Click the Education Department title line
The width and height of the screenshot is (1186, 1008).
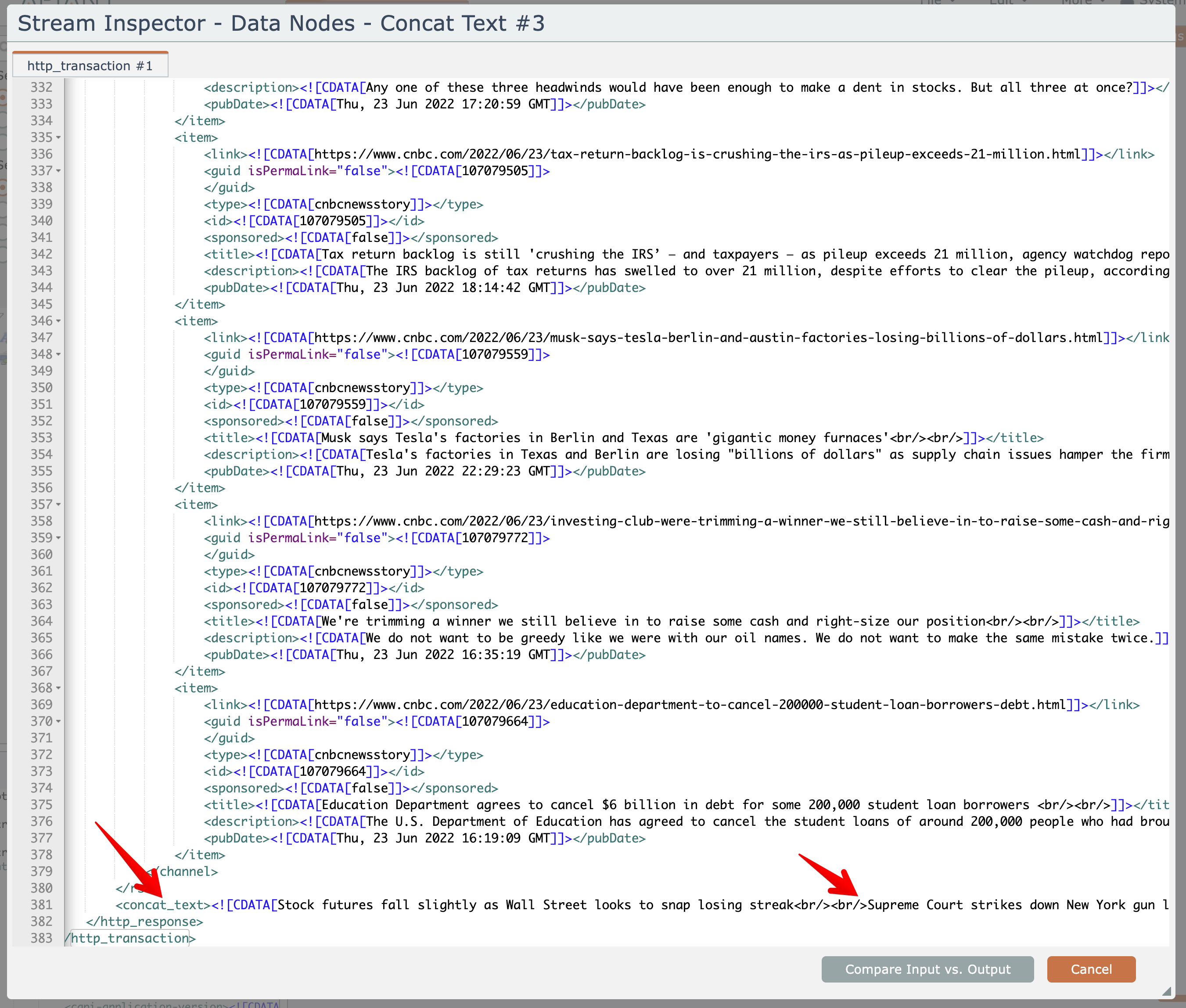(x=629, y=805)
